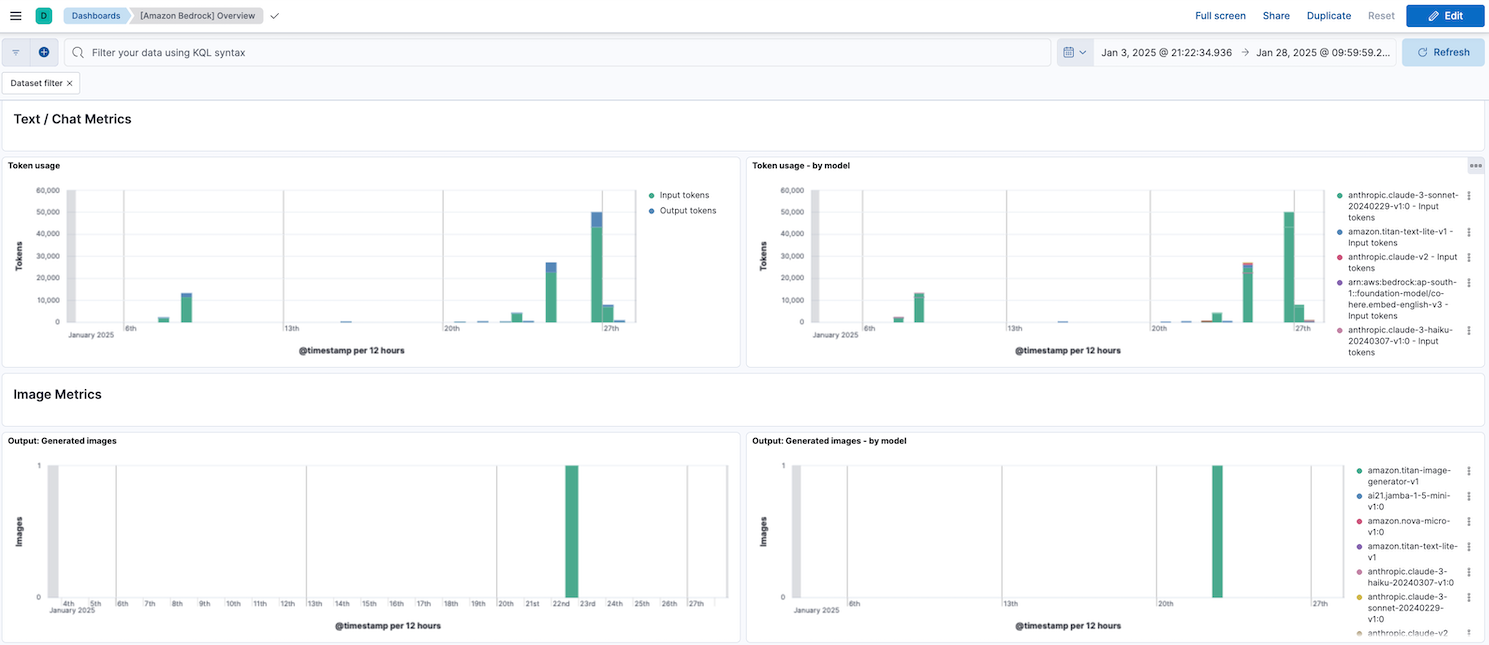Click the saved filters funnel icon
The image size is (1489, 645).
[x=15, y=51]
